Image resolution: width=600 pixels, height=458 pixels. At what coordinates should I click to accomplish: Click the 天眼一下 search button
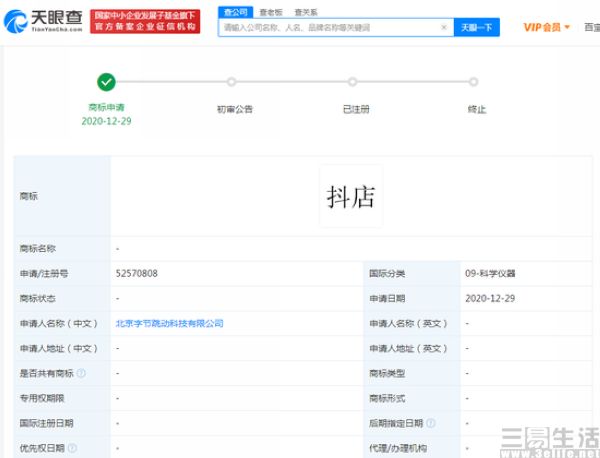[477, 27]
